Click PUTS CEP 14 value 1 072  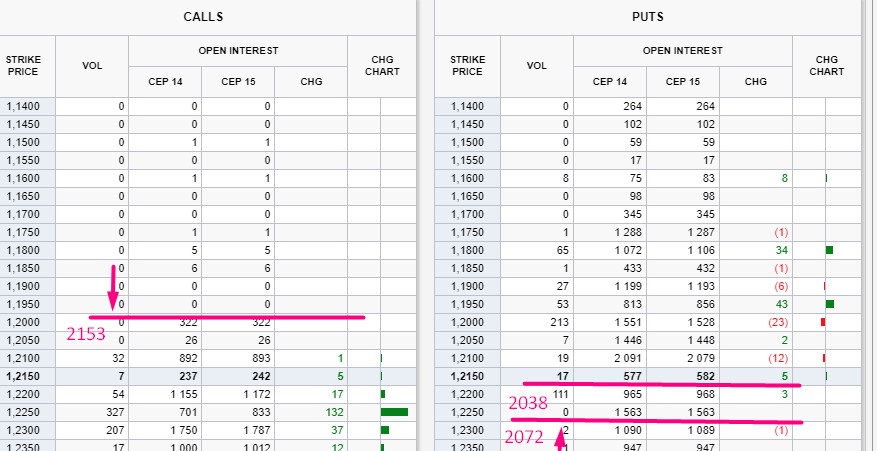[x=629, y=250]
